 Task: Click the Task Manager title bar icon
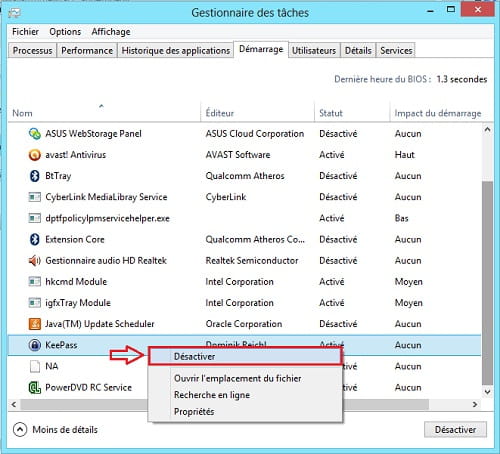(15, 13)
